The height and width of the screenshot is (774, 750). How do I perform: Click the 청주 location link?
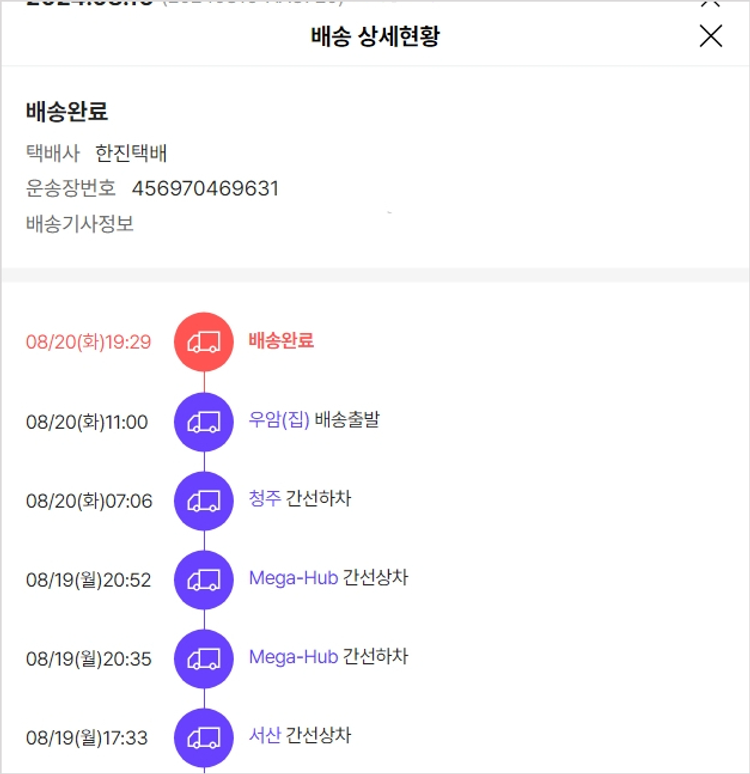pyautogui.click(x=265, y=499)
